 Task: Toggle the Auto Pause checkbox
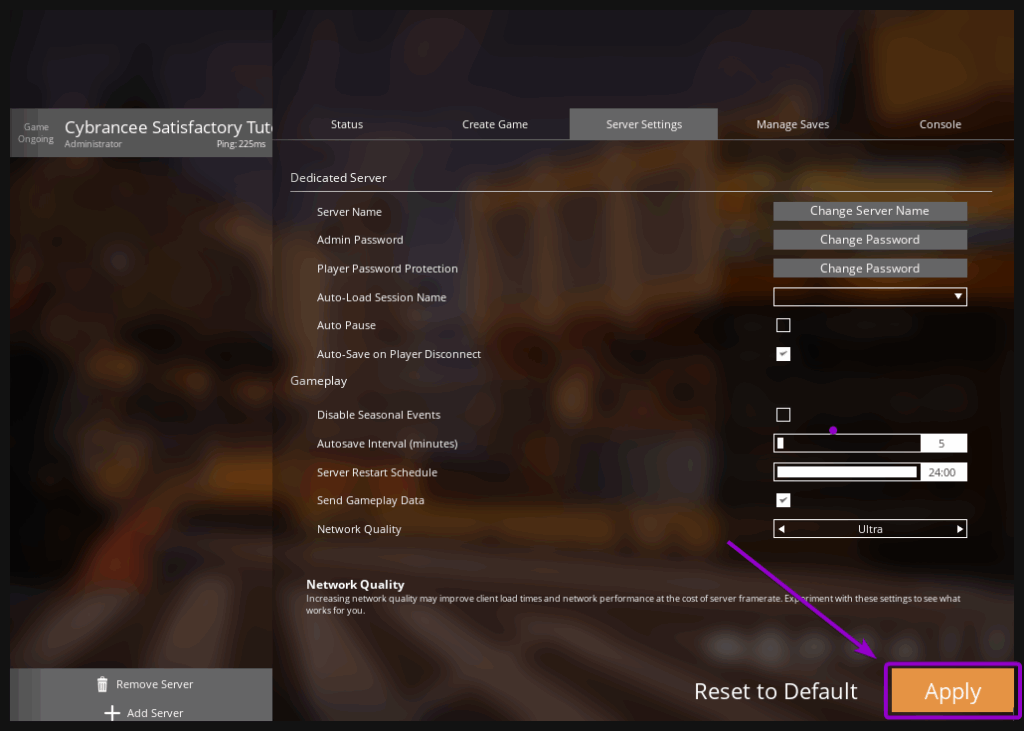click(x=783, y=325)
